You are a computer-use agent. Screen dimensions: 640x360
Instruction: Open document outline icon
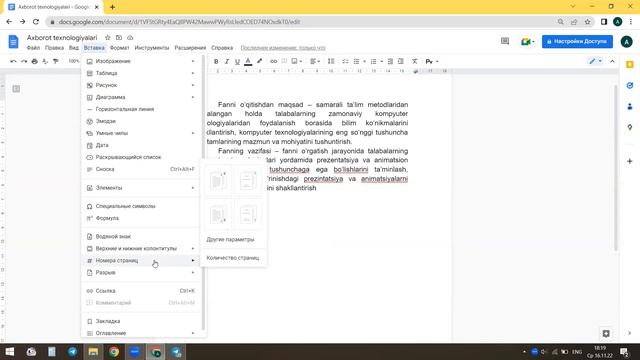point(16,89)
